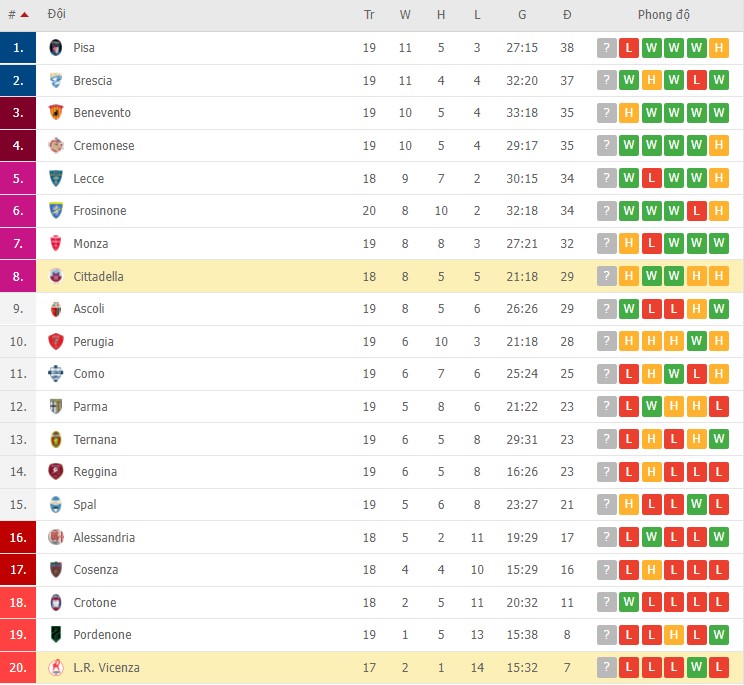Click Pisa's red L form badge
This screenshot has height=685, width=744.
[x=629, y=48]
